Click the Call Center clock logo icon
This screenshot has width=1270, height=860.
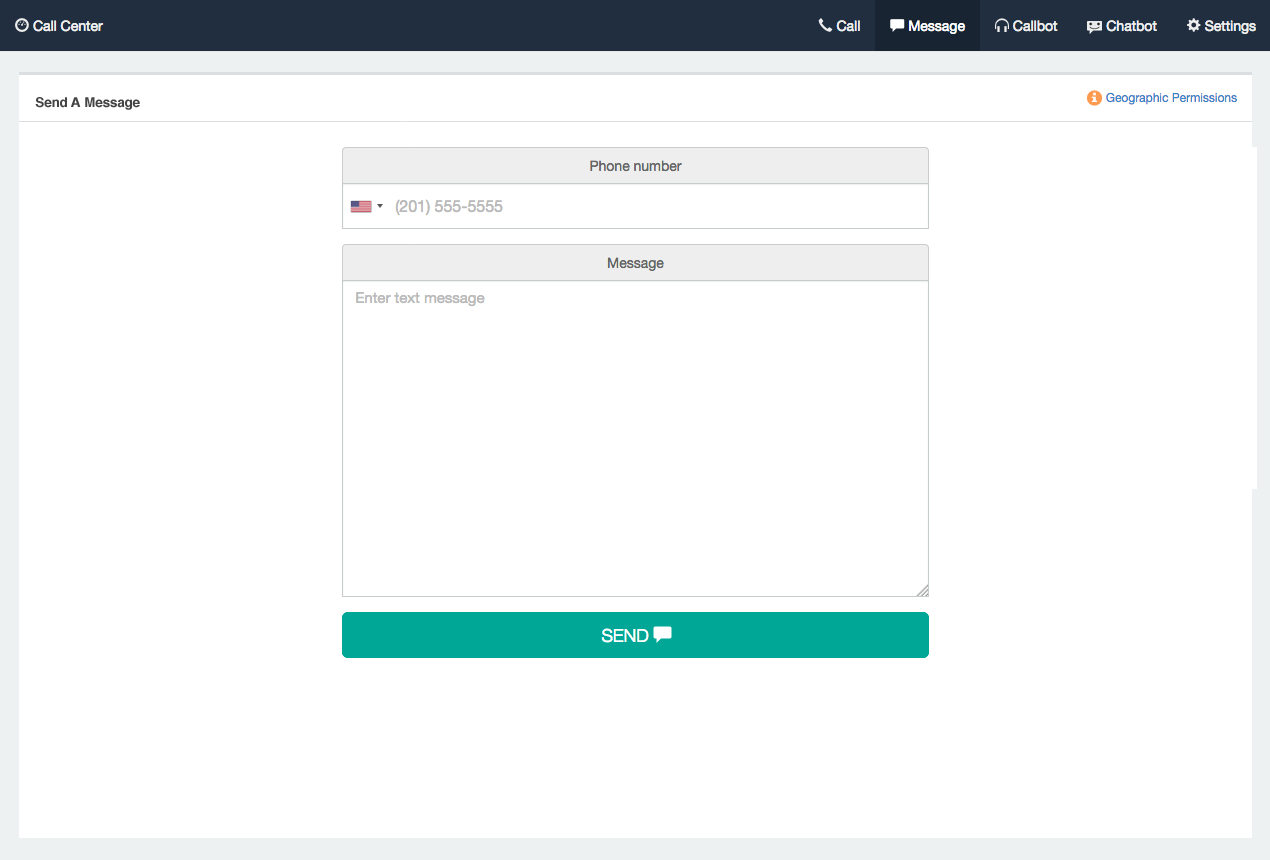coord(22,25)
